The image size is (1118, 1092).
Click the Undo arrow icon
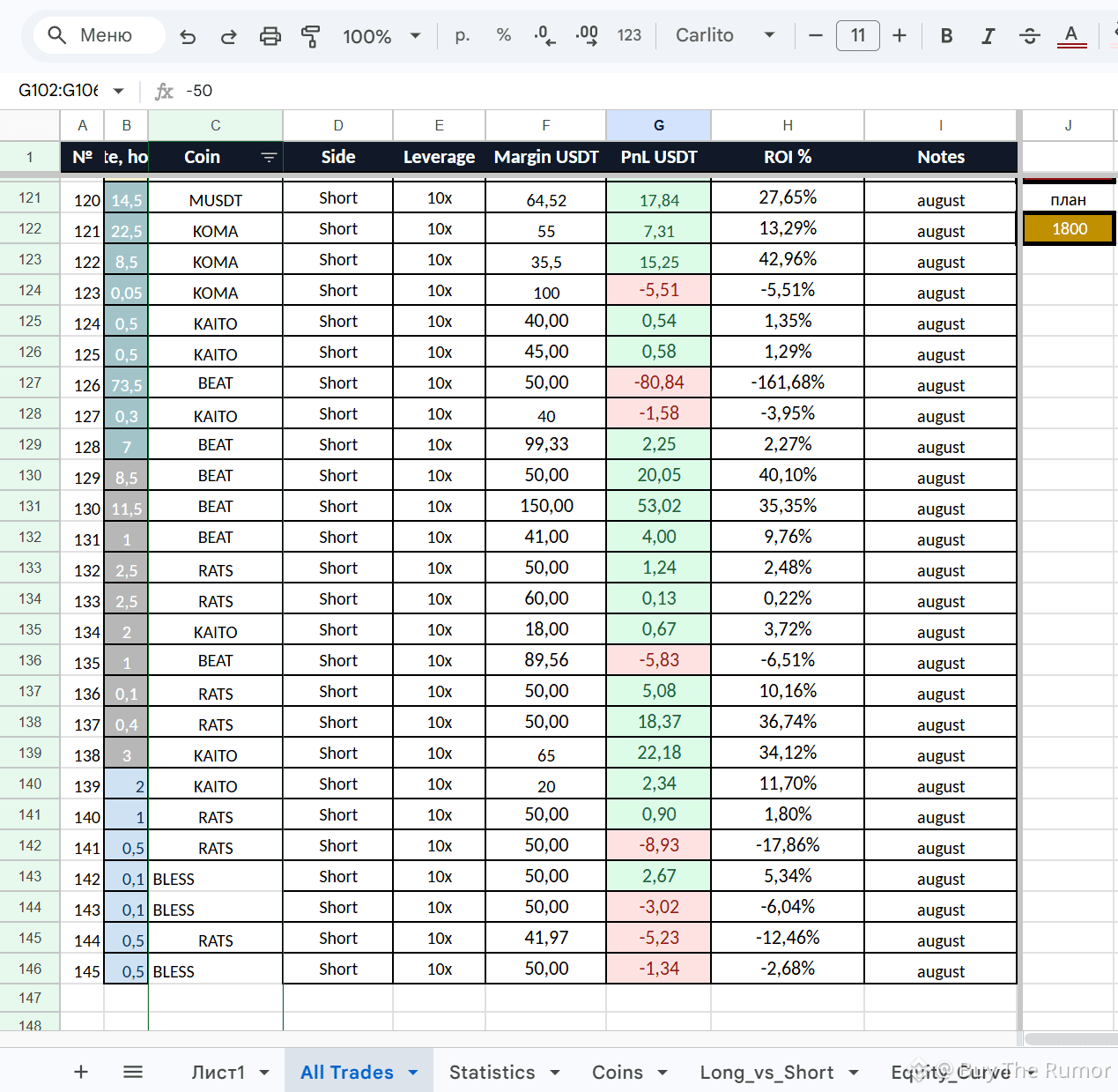[x=188, y=36]
